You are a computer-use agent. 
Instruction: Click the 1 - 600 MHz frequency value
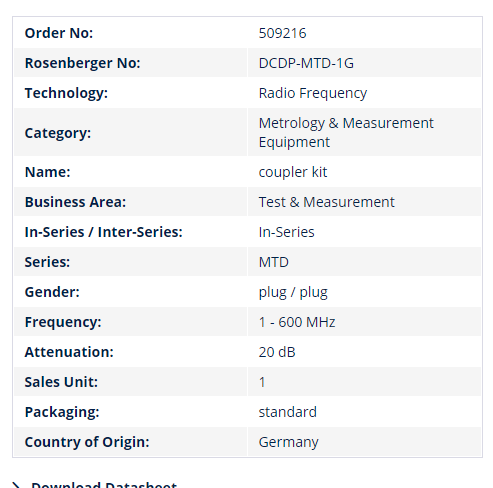coord(297,322)
